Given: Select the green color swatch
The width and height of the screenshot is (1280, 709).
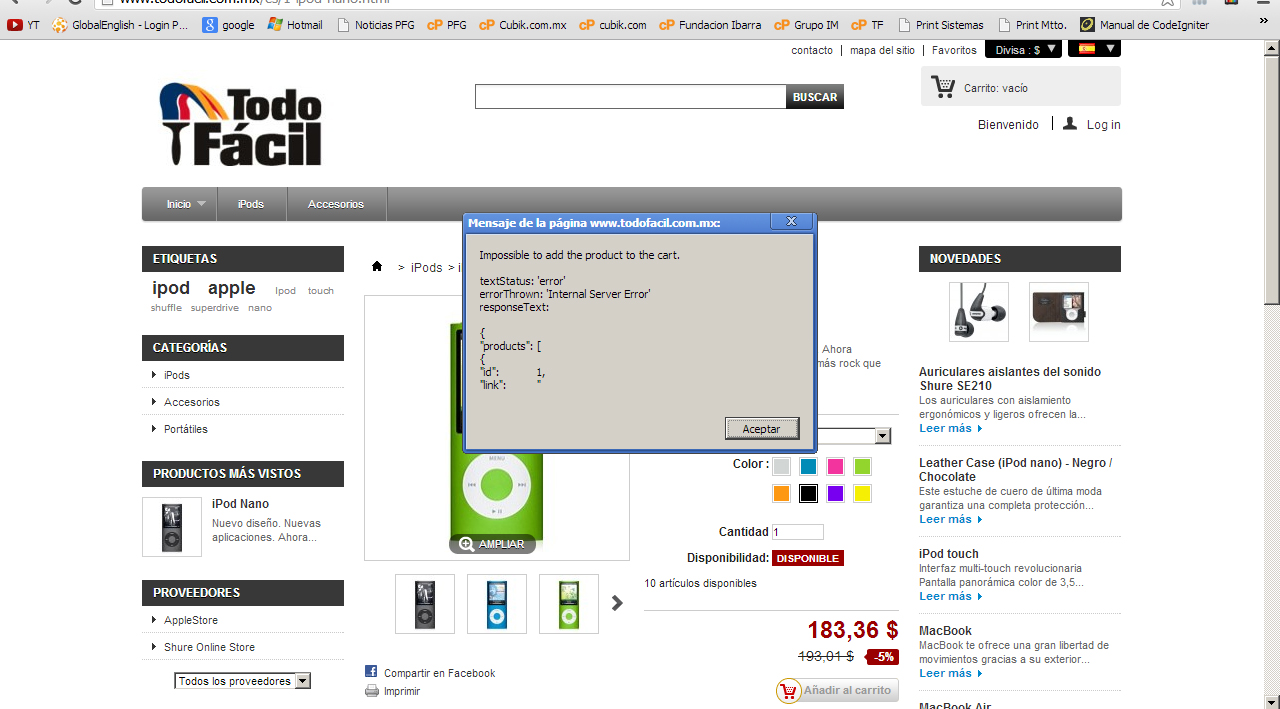Looking at the screenshot, I should pyautogui.click(x=862, y=466).
